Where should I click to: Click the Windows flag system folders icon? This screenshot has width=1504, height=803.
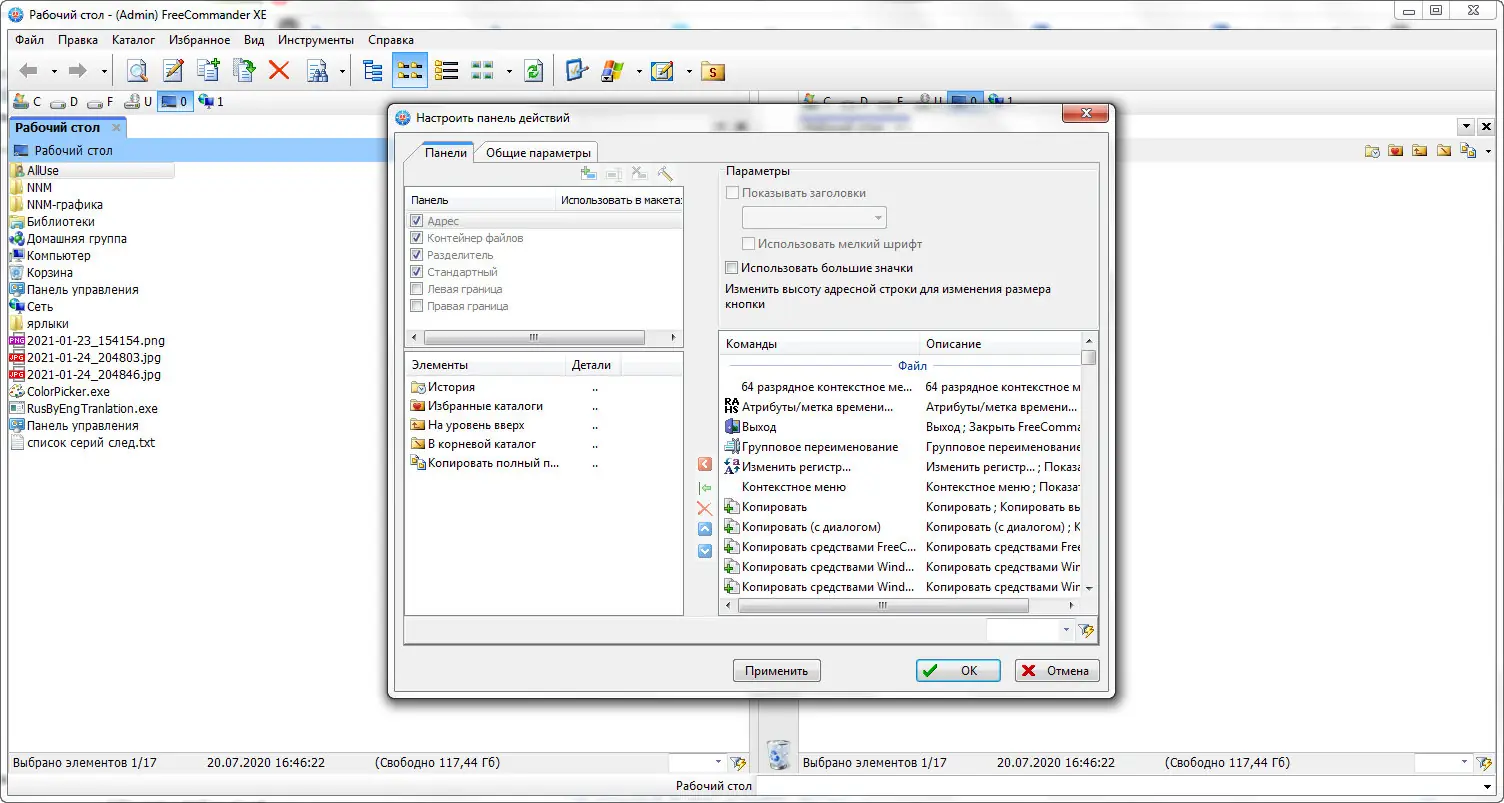tap(613, 71)
